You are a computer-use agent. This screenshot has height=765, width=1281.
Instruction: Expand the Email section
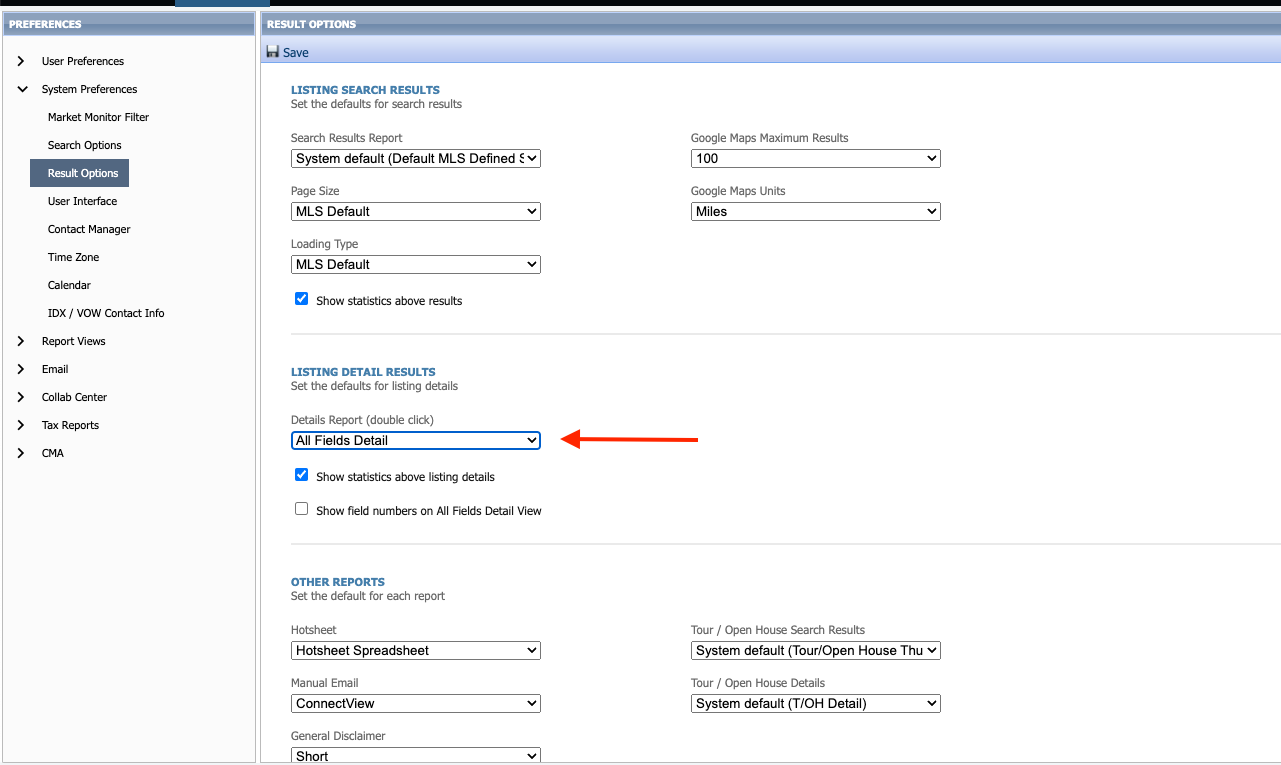21,369
